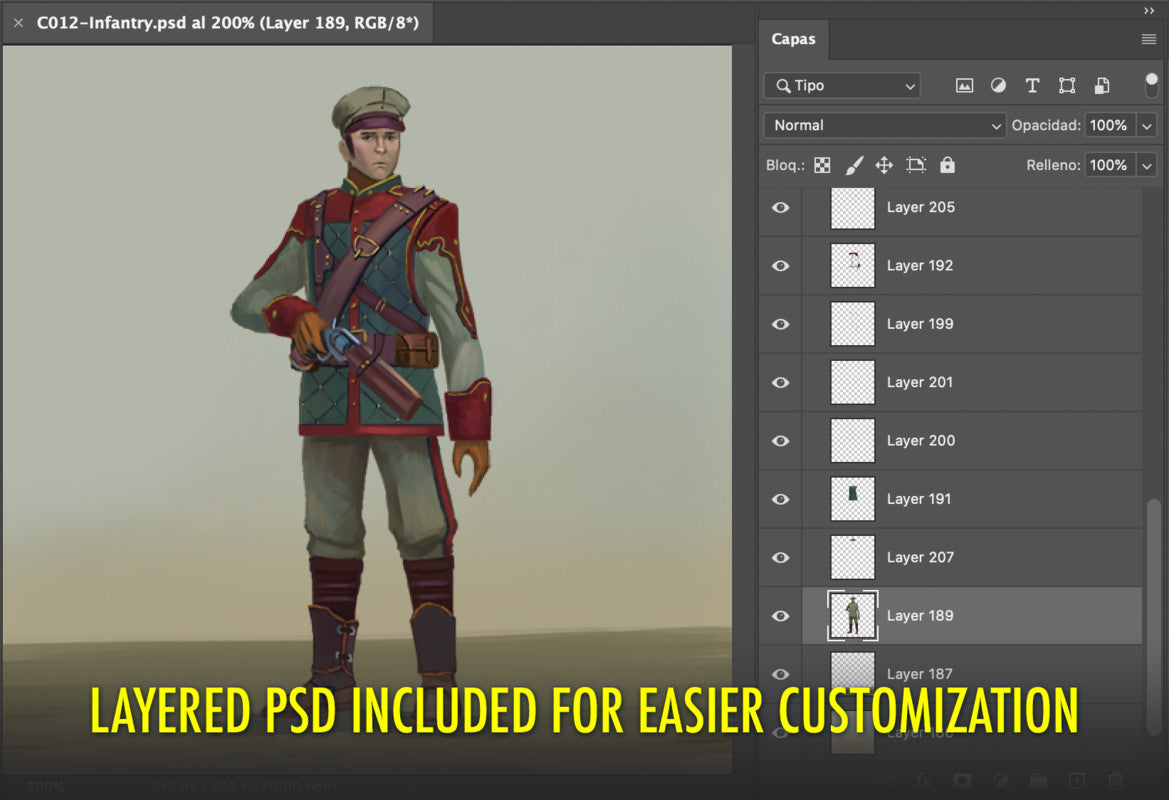Filter layers by adjustment layers icon
The height and width of the screenshot is (800, 1169).
click(998, 86)
